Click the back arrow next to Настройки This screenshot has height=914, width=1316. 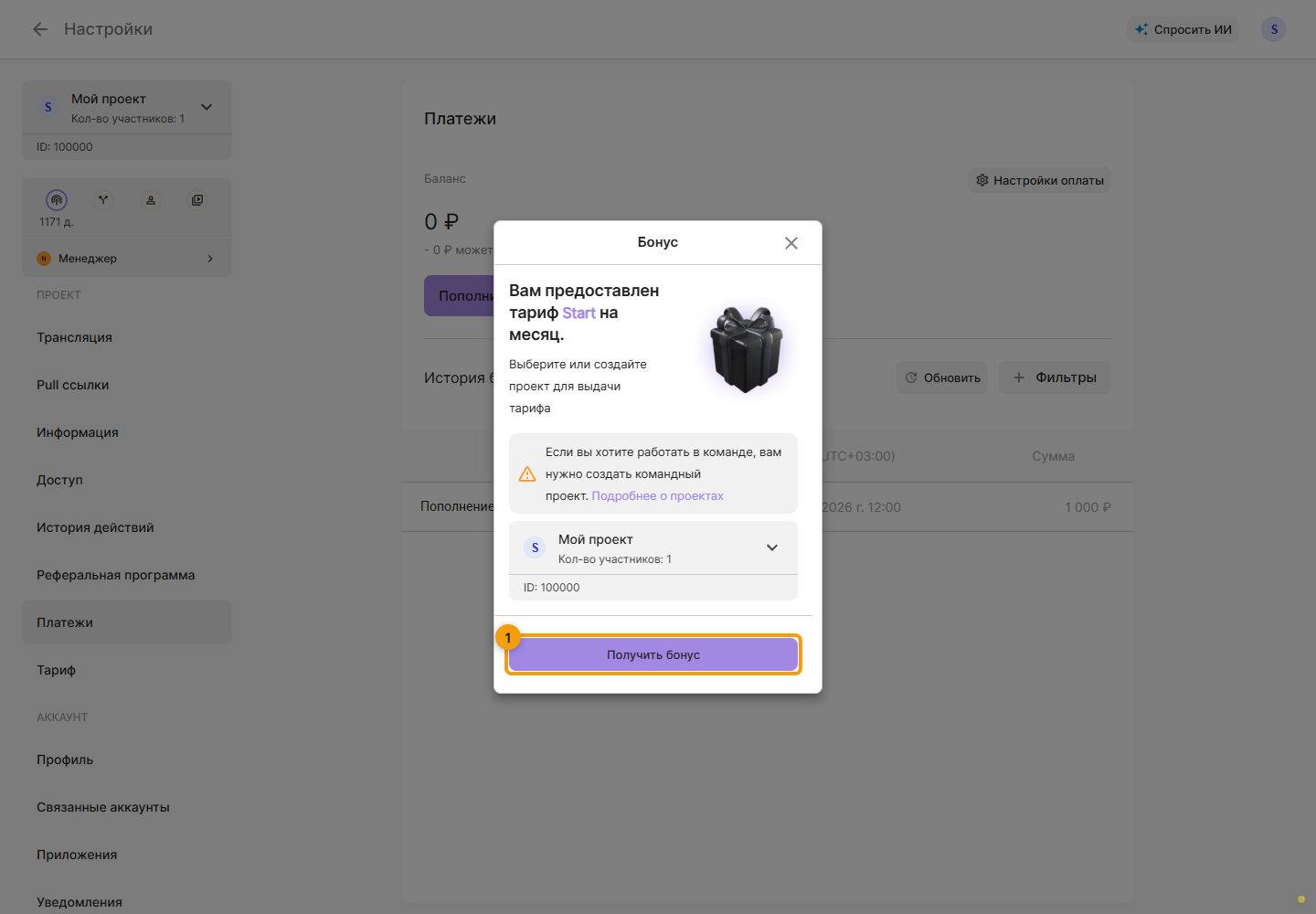pos(40,29)
